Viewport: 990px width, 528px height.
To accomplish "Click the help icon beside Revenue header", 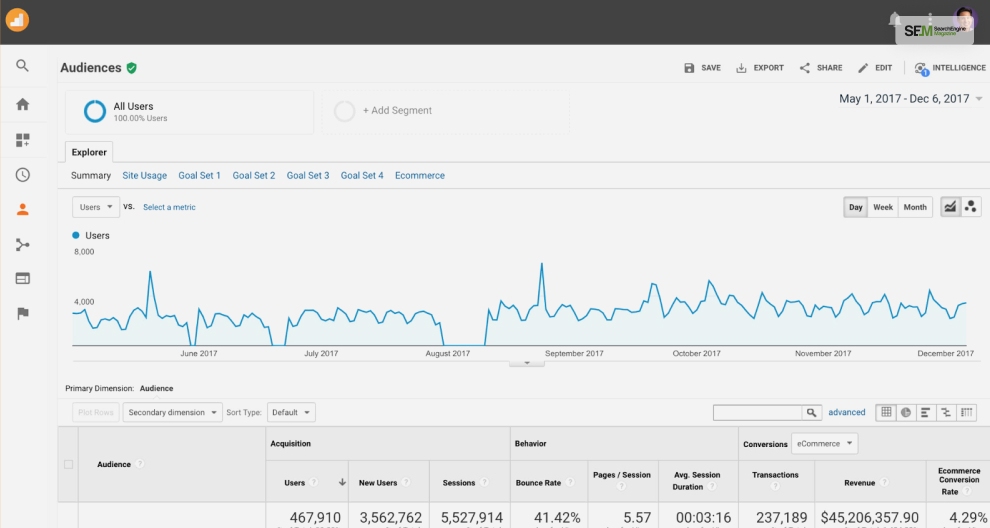I will [885, 483].
